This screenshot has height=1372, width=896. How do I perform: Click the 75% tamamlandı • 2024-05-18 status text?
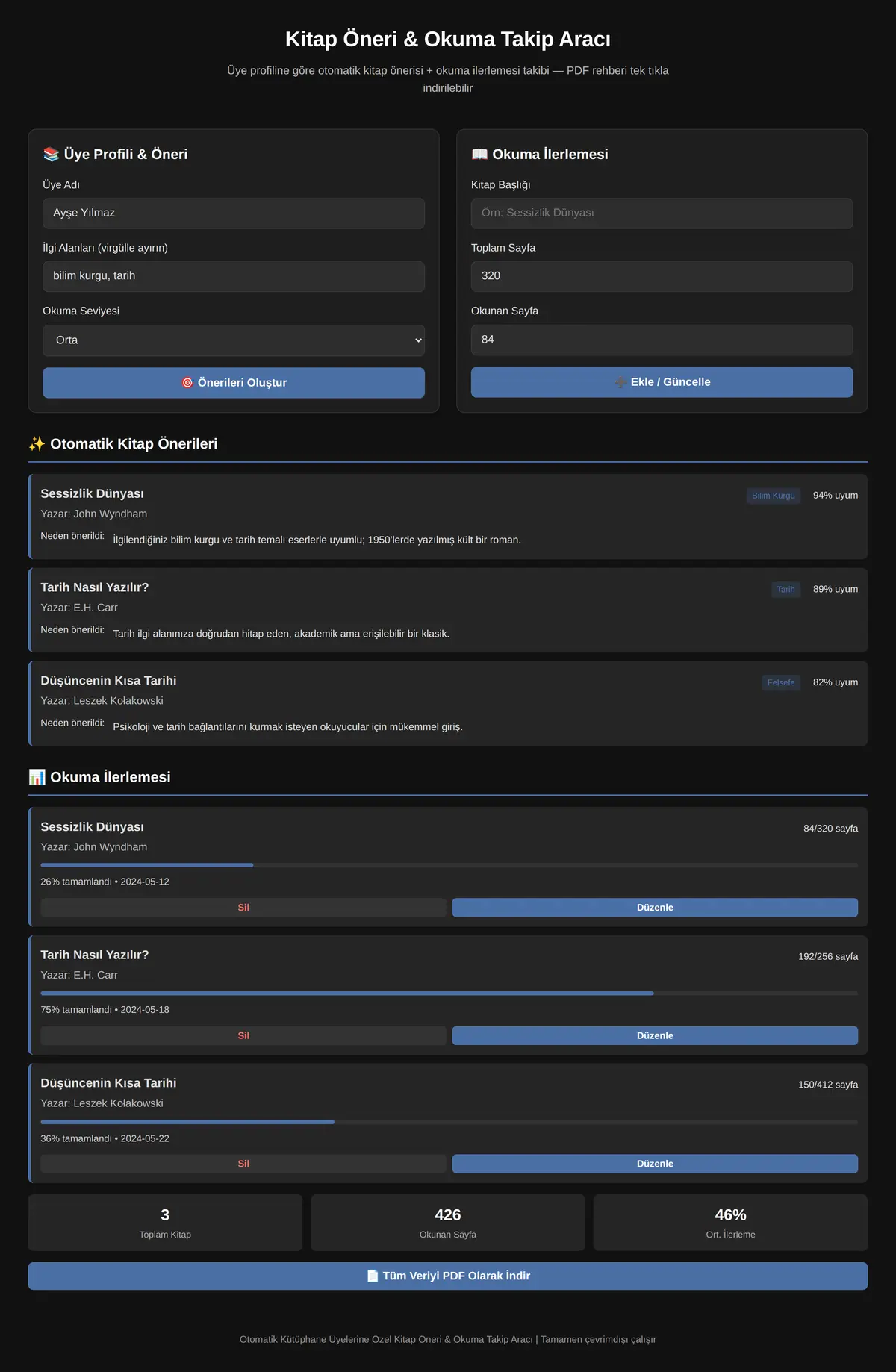pyautogui.click(x=105, y=1011)
